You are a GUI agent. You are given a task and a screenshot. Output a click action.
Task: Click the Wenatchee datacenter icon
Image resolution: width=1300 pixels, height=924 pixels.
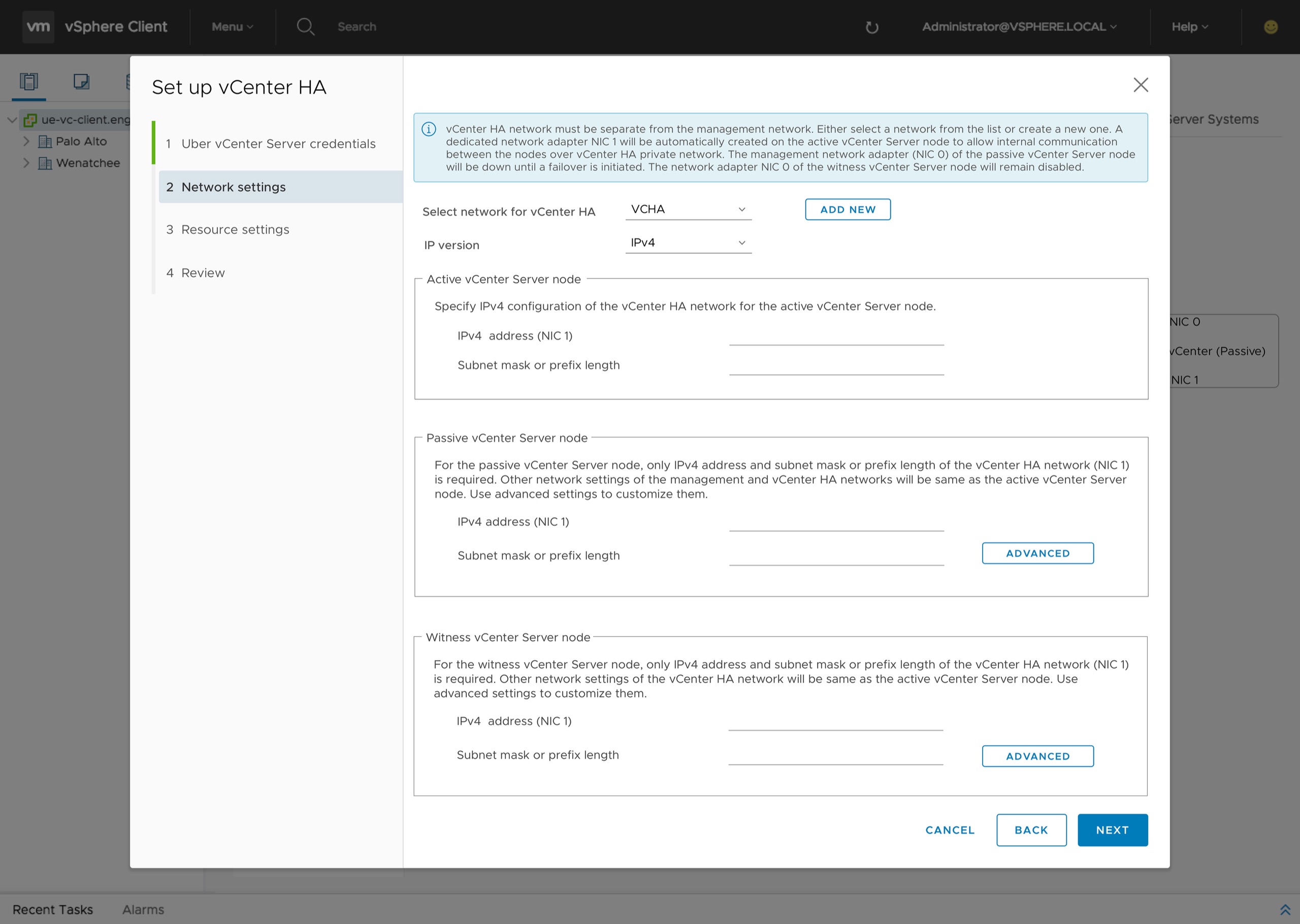pos(44,163)
